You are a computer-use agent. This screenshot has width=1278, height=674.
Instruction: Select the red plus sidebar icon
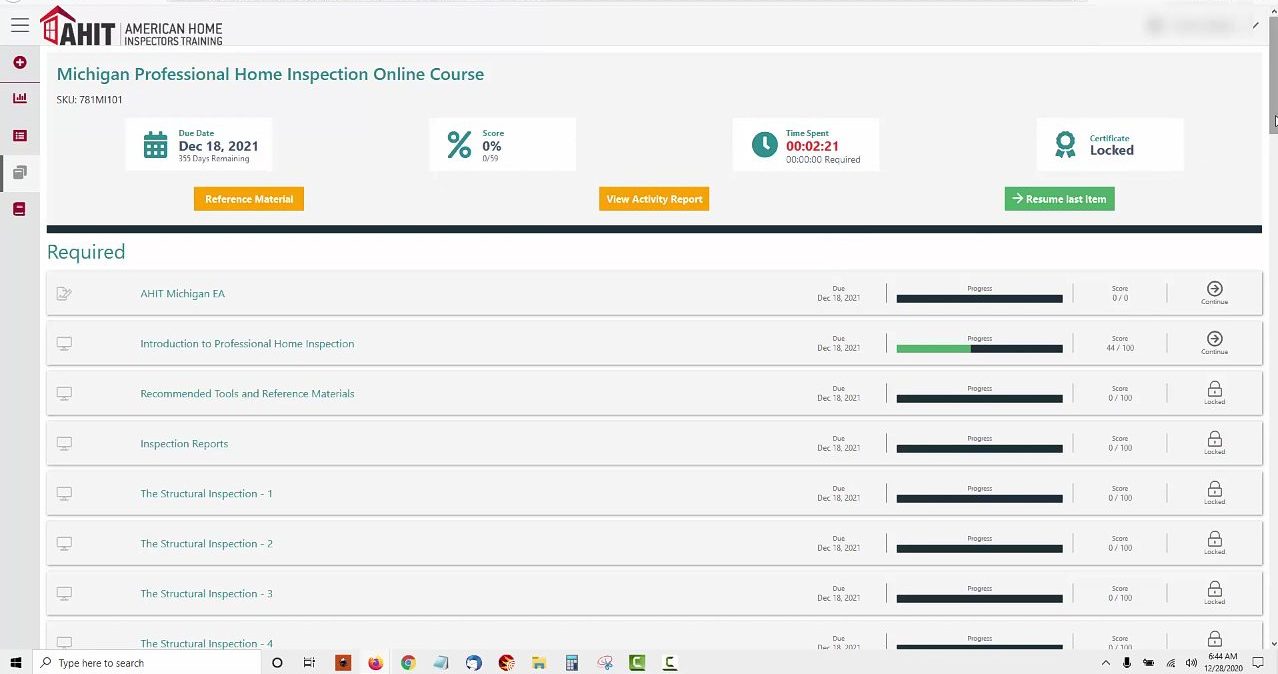(x=20, y=63)
